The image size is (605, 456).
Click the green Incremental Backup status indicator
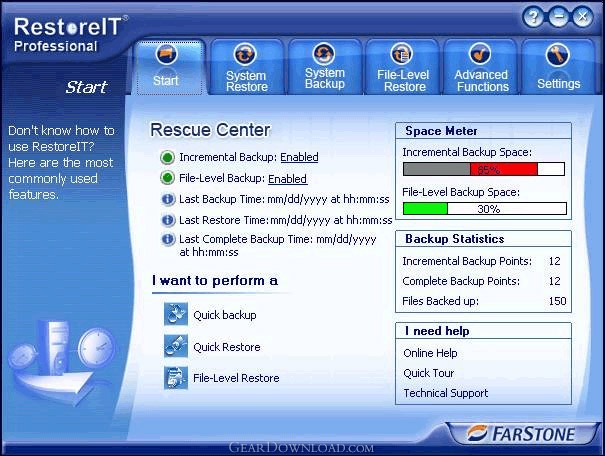tap(167, 157)
